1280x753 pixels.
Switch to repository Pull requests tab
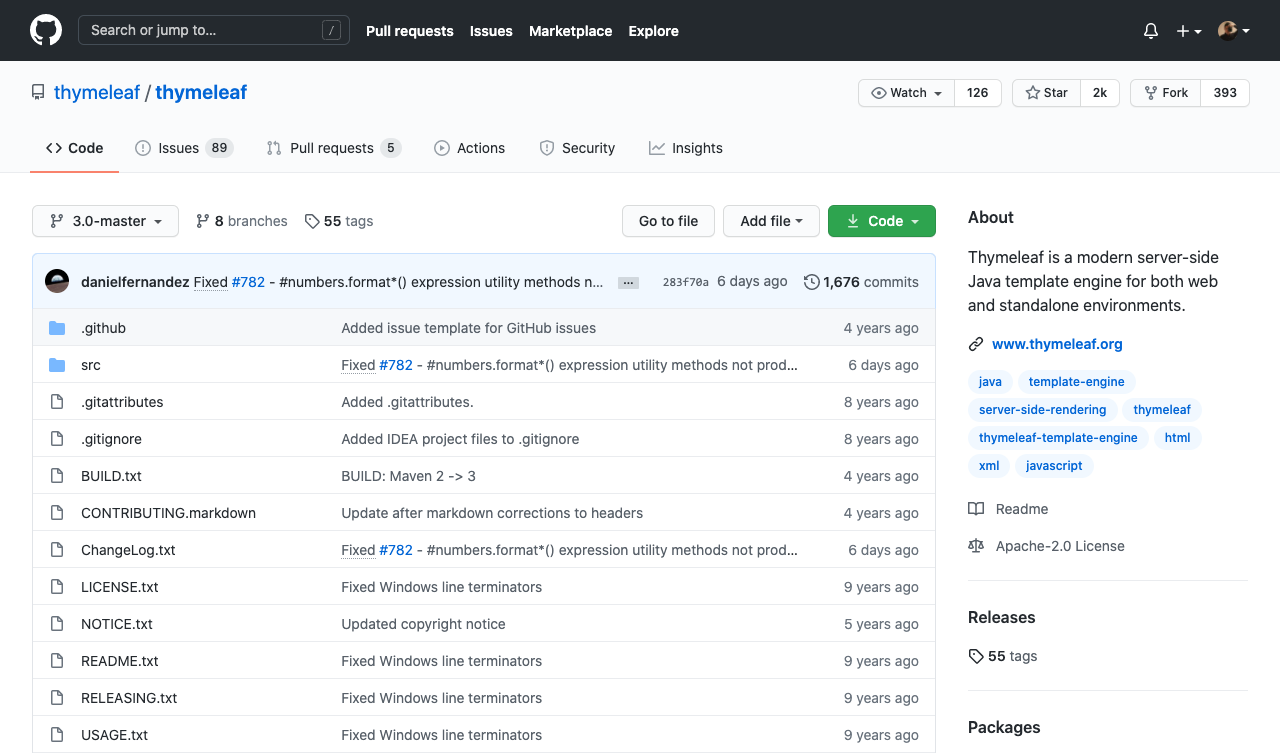click(x=334, y=148)
